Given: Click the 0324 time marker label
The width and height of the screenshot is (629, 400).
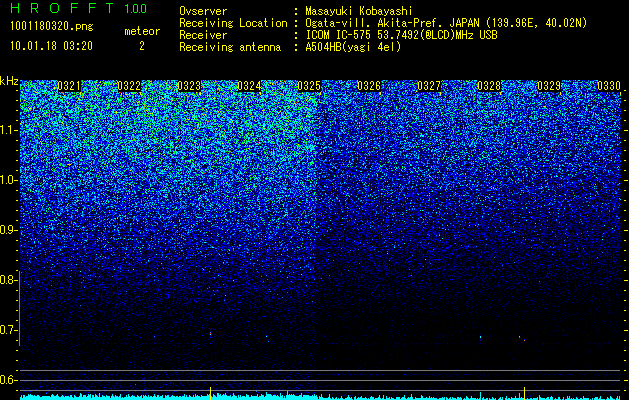Looking at the screenshot, I should click(x=249, y=86).
